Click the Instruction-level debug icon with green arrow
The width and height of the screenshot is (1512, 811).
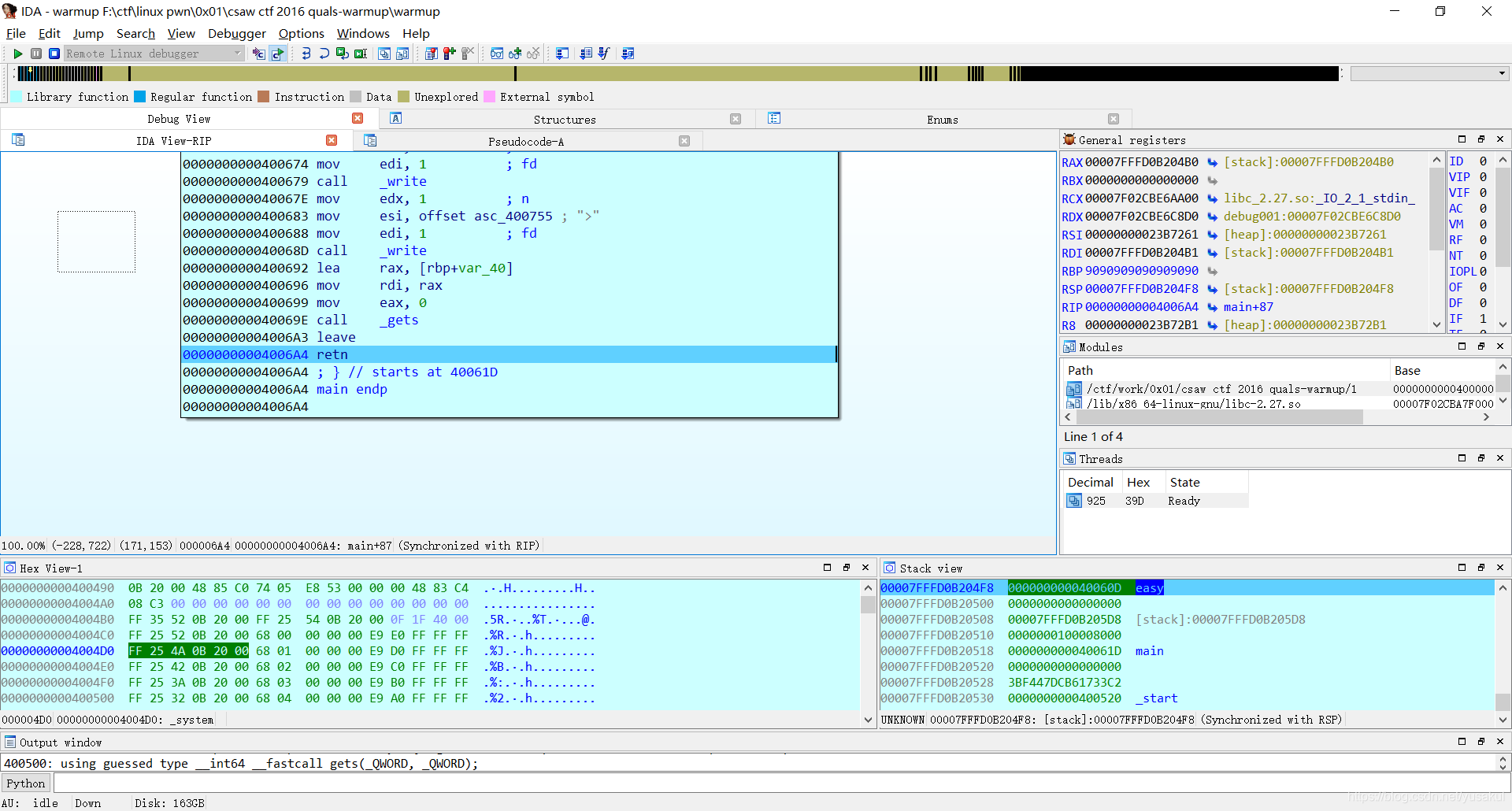[277, 54]
